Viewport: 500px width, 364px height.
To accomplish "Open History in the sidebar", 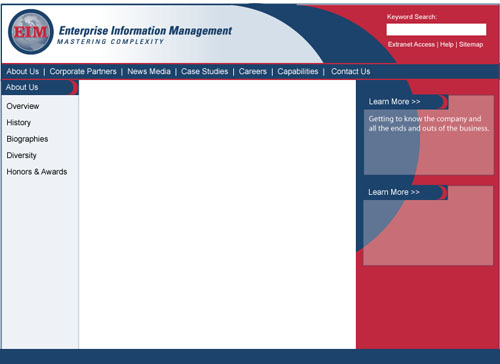I will coord(19,122).
